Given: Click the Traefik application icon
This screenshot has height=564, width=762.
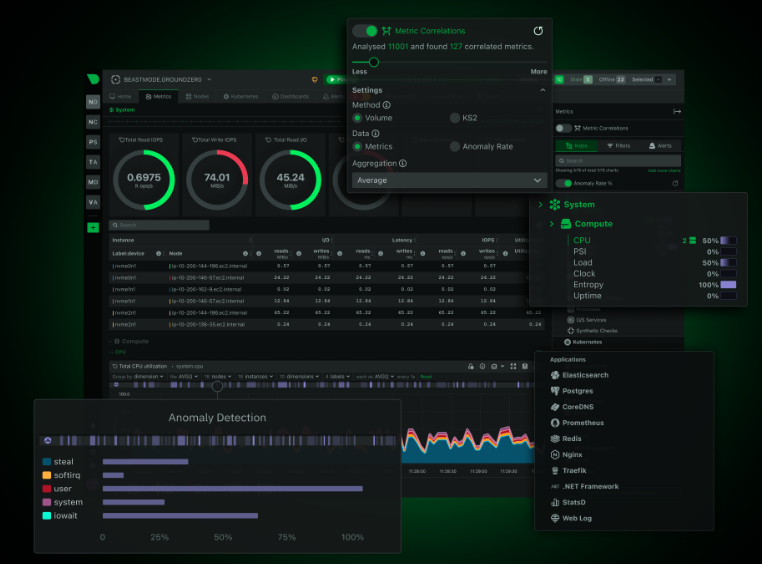Looking at the screenshot, I should pyautogui.click(x=555, y=470).
